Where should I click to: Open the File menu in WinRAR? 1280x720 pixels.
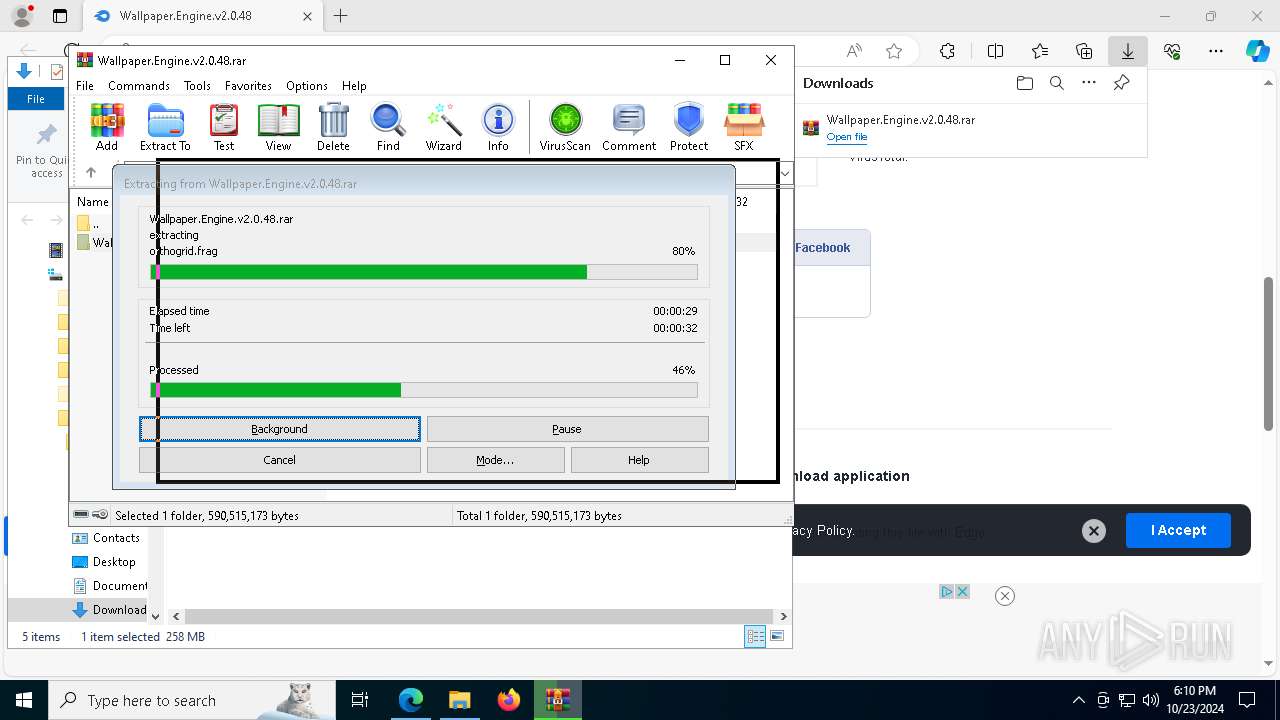click(x=85, y=86)
